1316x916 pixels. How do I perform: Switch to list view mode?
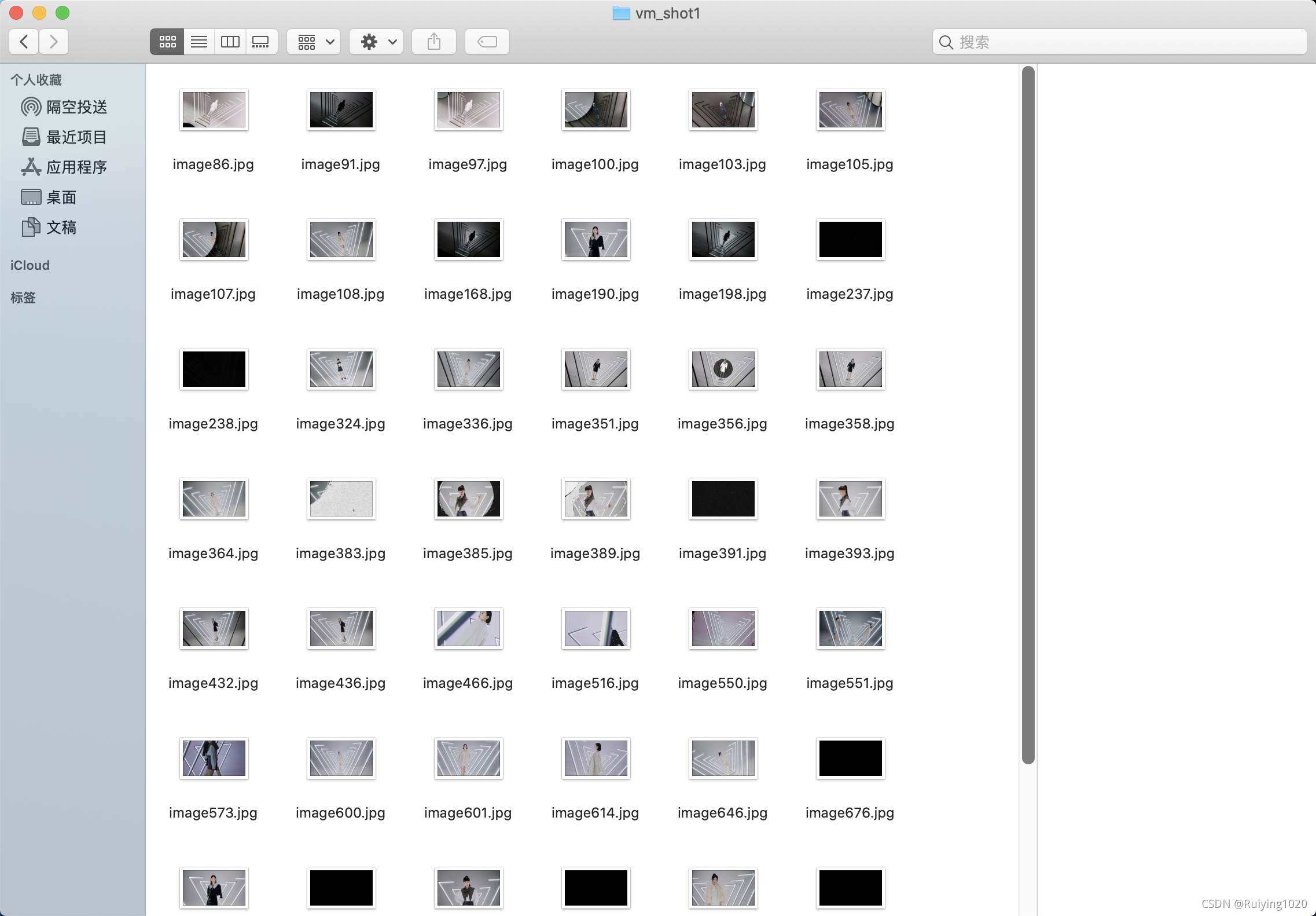coord(199,42)
